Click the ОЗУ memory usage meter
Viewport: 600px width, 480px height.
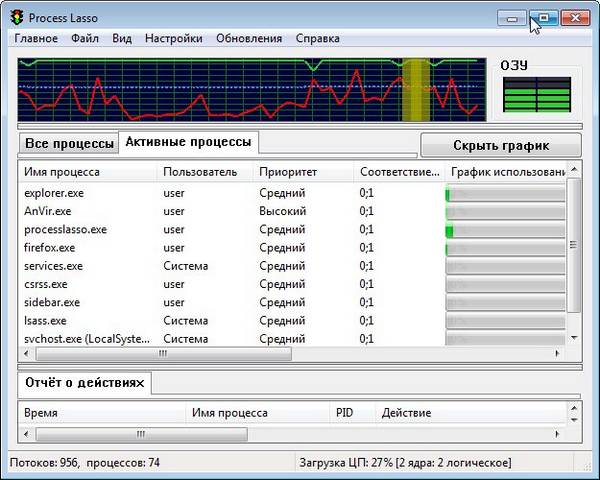click(540, 97)
